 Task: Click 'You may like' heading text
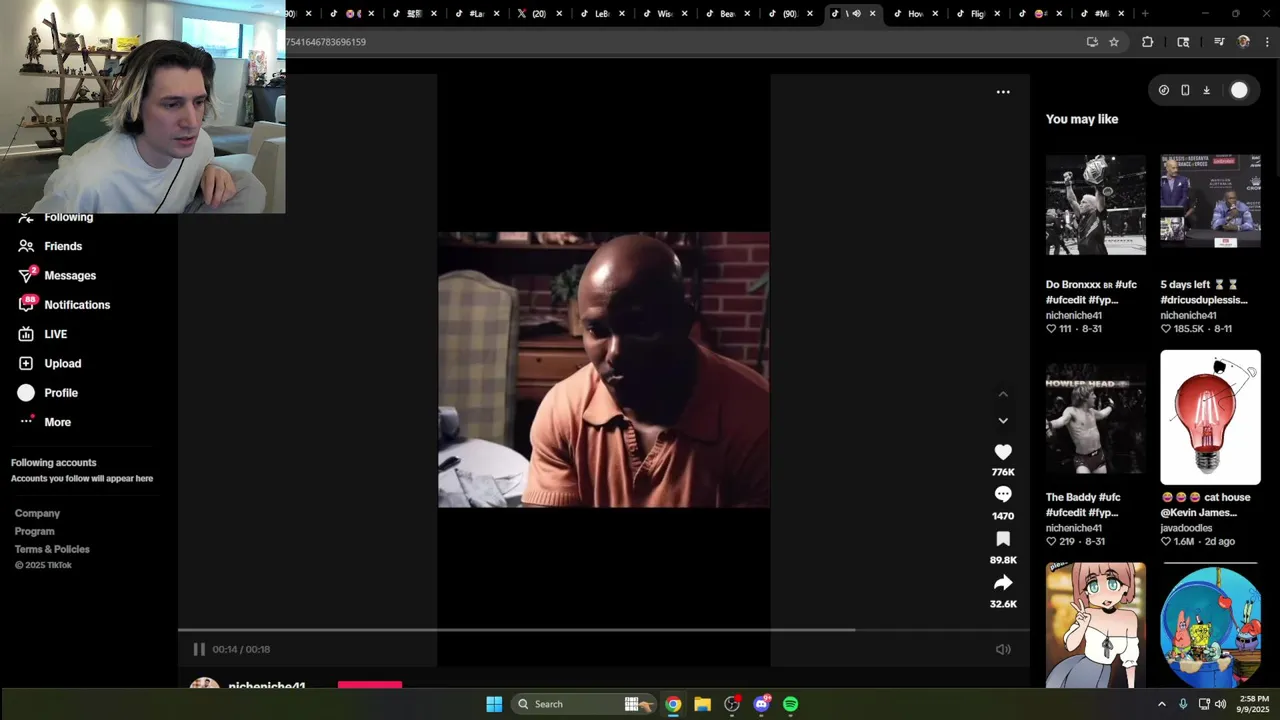tap(1082, 119)
